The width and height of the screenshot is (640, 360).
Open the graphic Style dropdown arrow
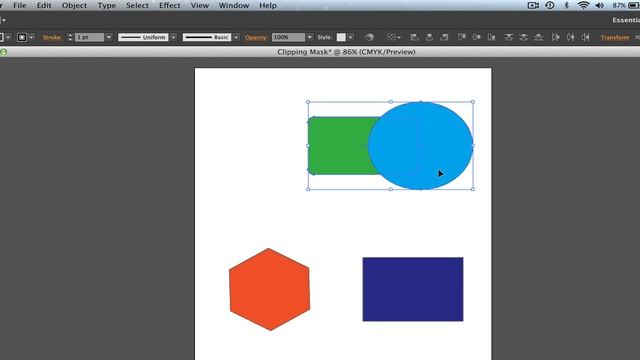point(350,37)
